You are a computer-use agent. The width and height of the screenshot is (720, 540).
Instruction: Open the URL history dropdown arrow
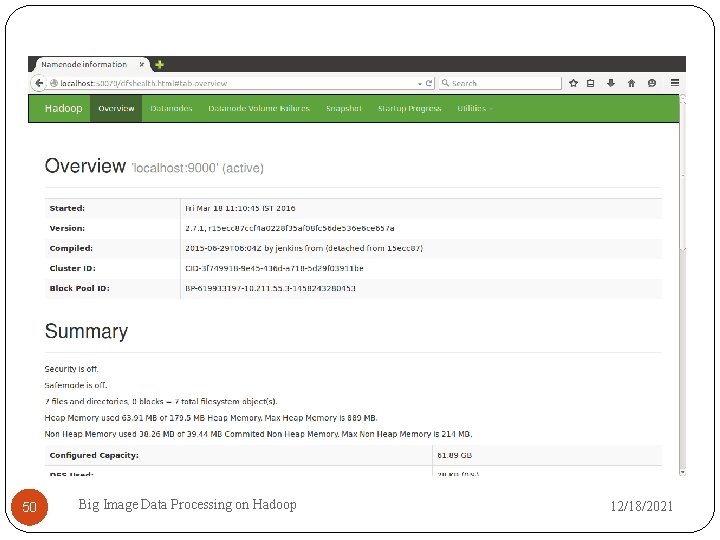(420, 84)
